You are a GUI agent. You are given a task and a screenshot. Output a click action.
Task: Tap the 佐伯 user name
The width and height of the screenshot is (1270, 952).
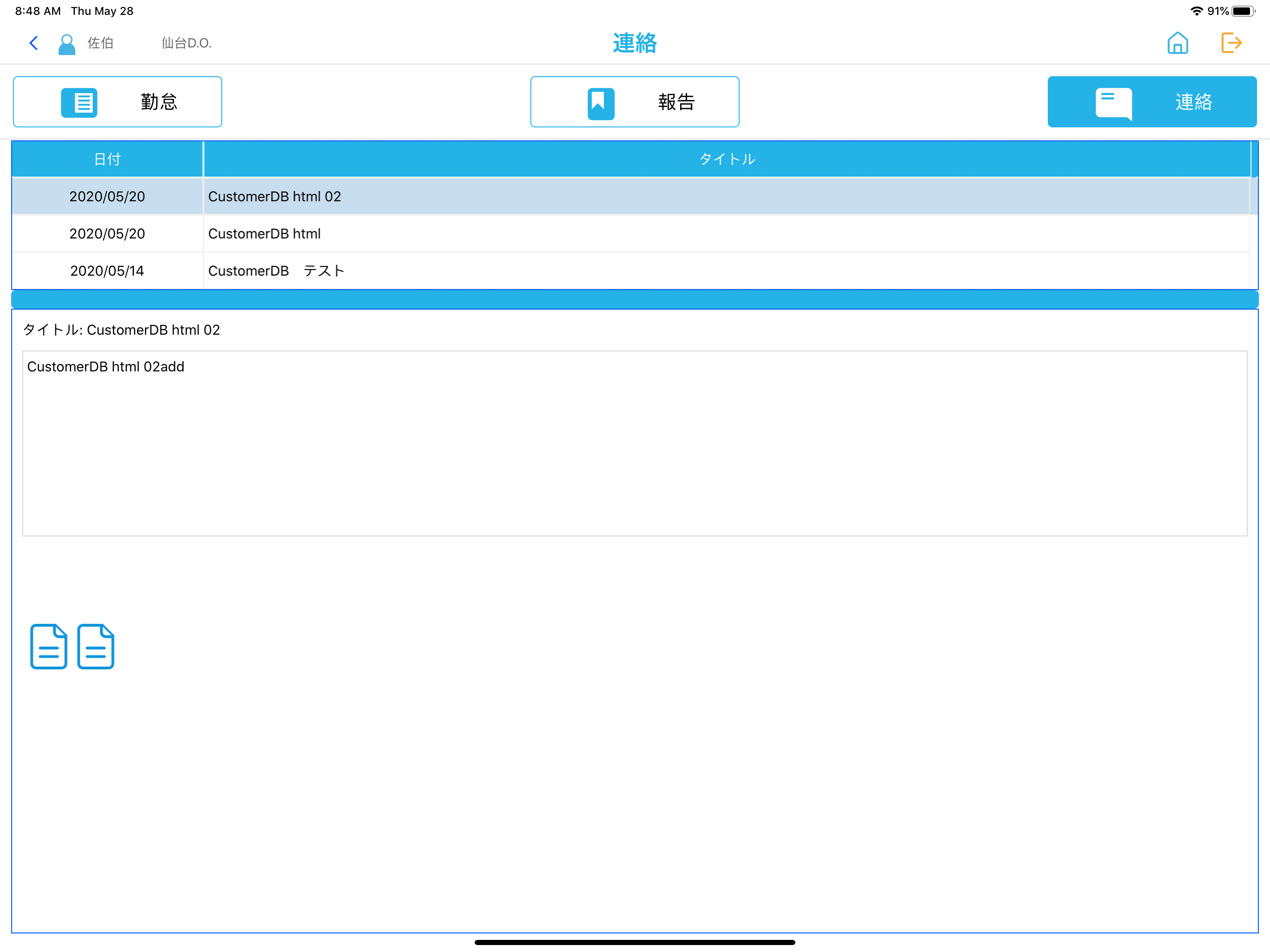[x=100, y=43]
